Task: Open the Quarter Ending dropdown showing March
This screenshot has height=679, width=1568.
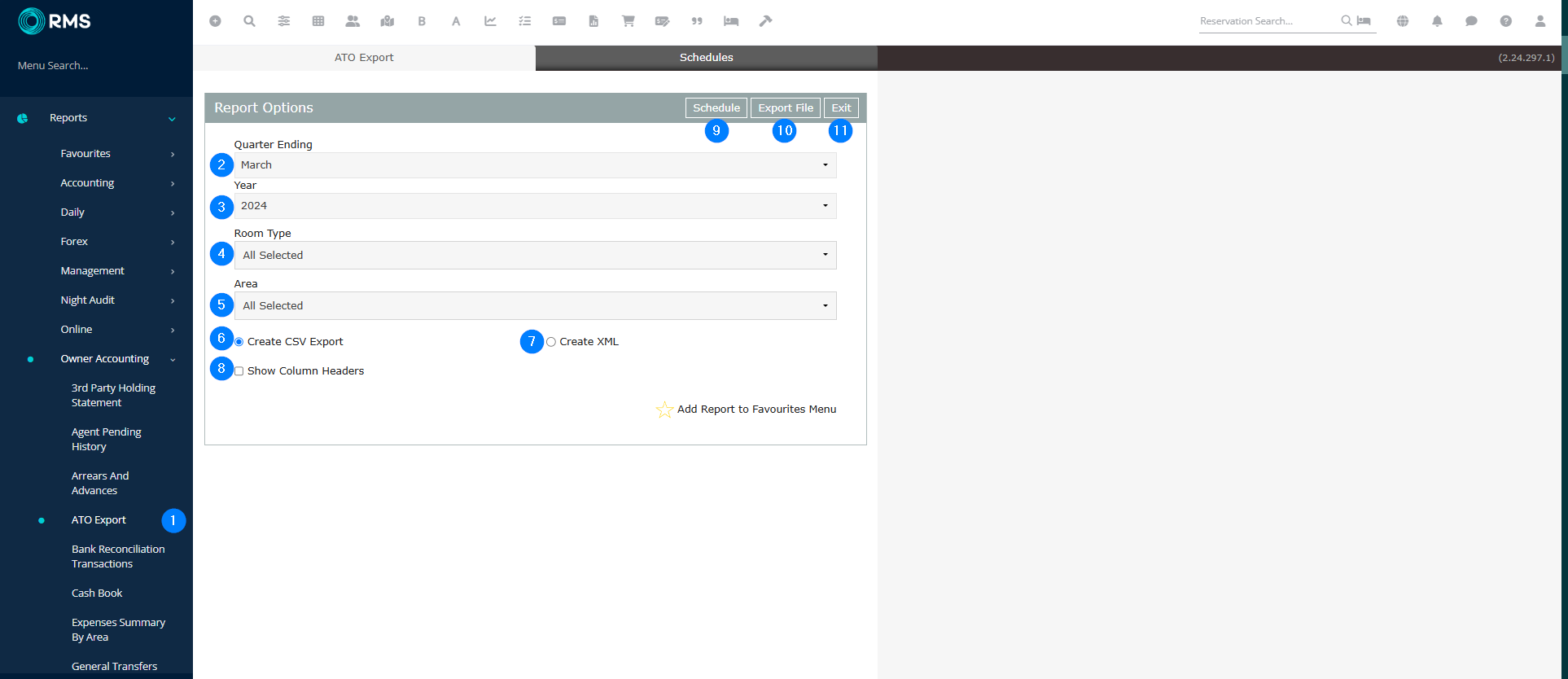Action: click(535, 165)
